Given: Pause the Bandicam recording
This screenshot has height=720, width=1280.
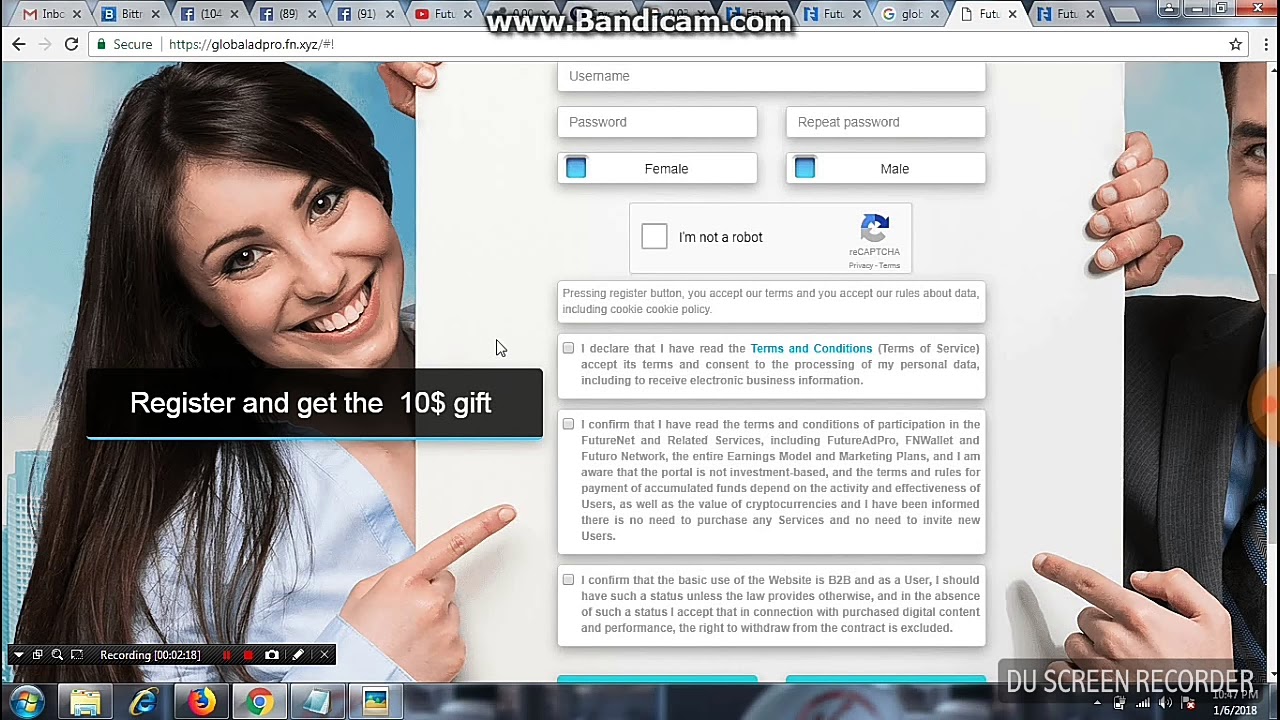Looking at the screenshot, I should tap(227, 655).
